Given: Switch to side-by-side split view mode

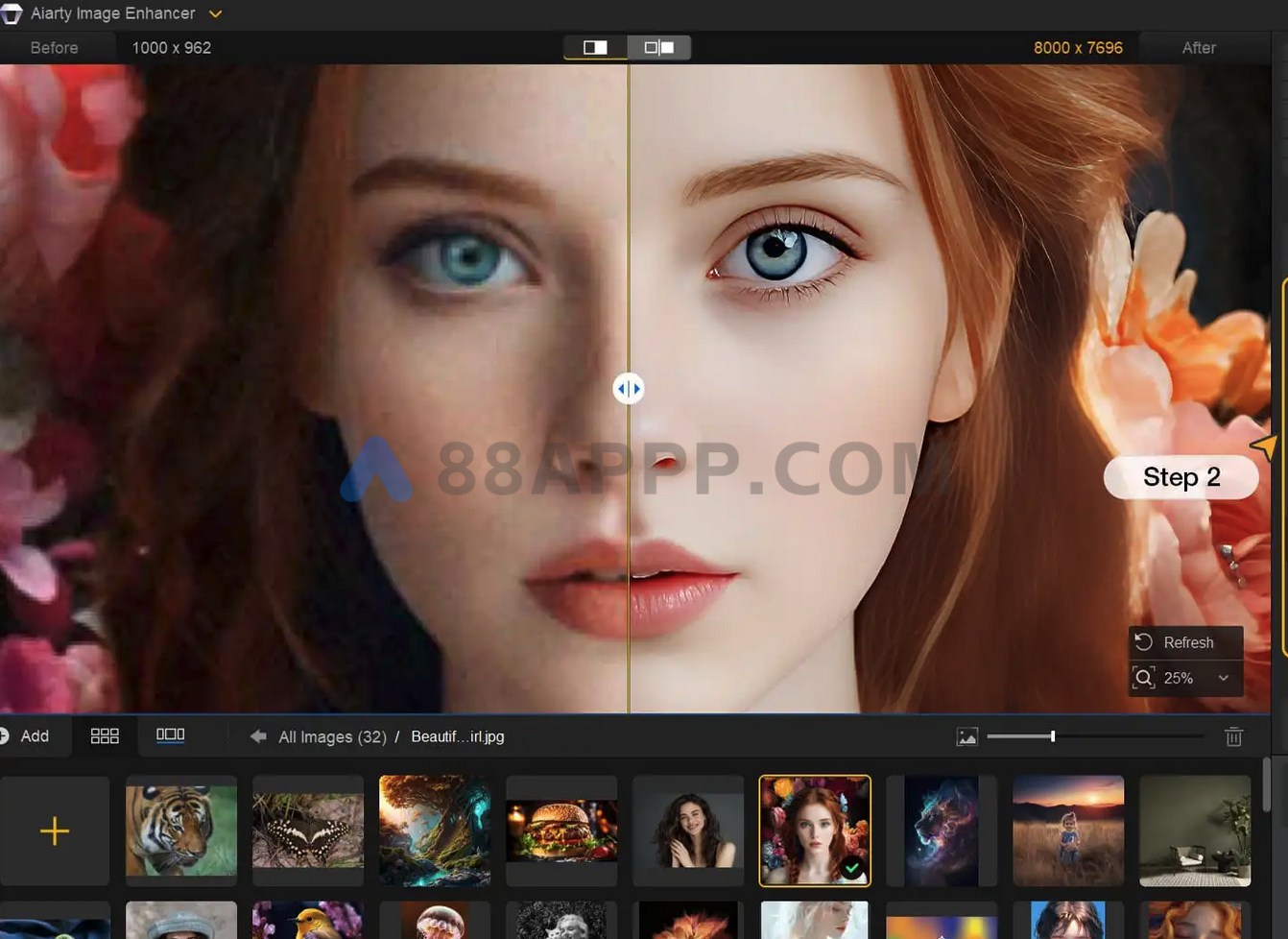Looking at the screenshot, I should (x=659, y=47).
